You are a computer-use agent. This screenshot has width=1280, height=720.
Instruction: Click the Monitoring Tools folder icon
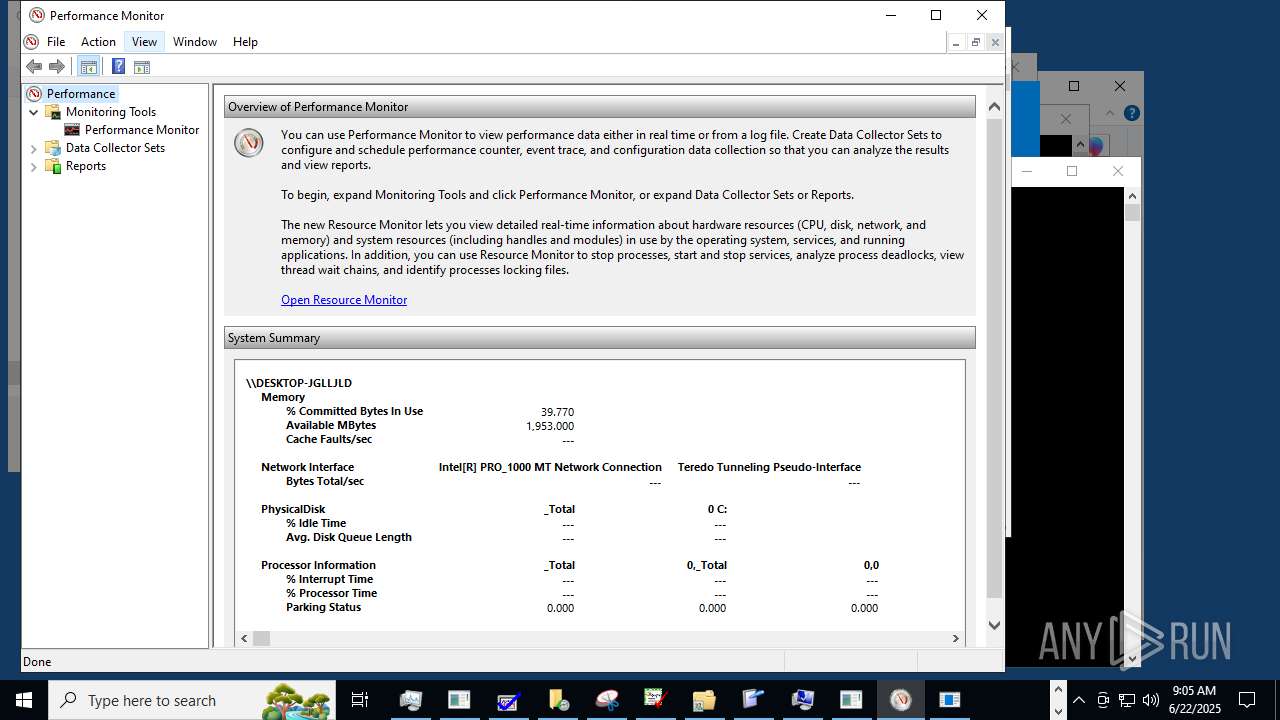point(53,112)
